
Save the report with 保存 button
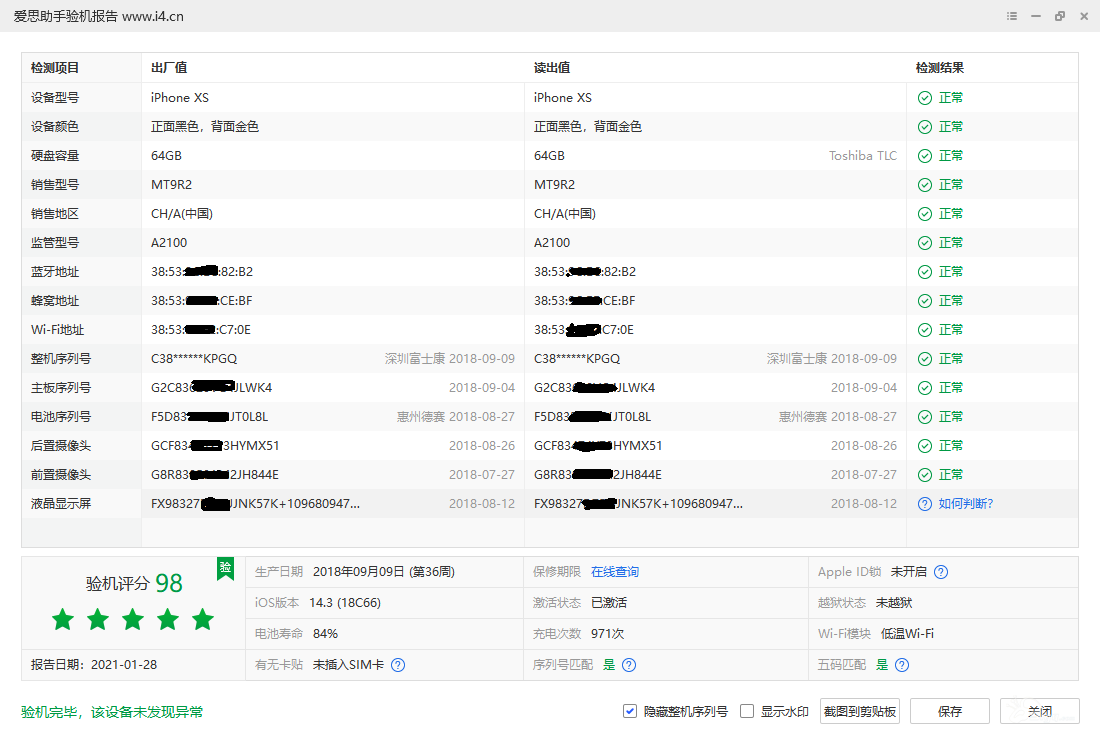click(x=950, y=711)
